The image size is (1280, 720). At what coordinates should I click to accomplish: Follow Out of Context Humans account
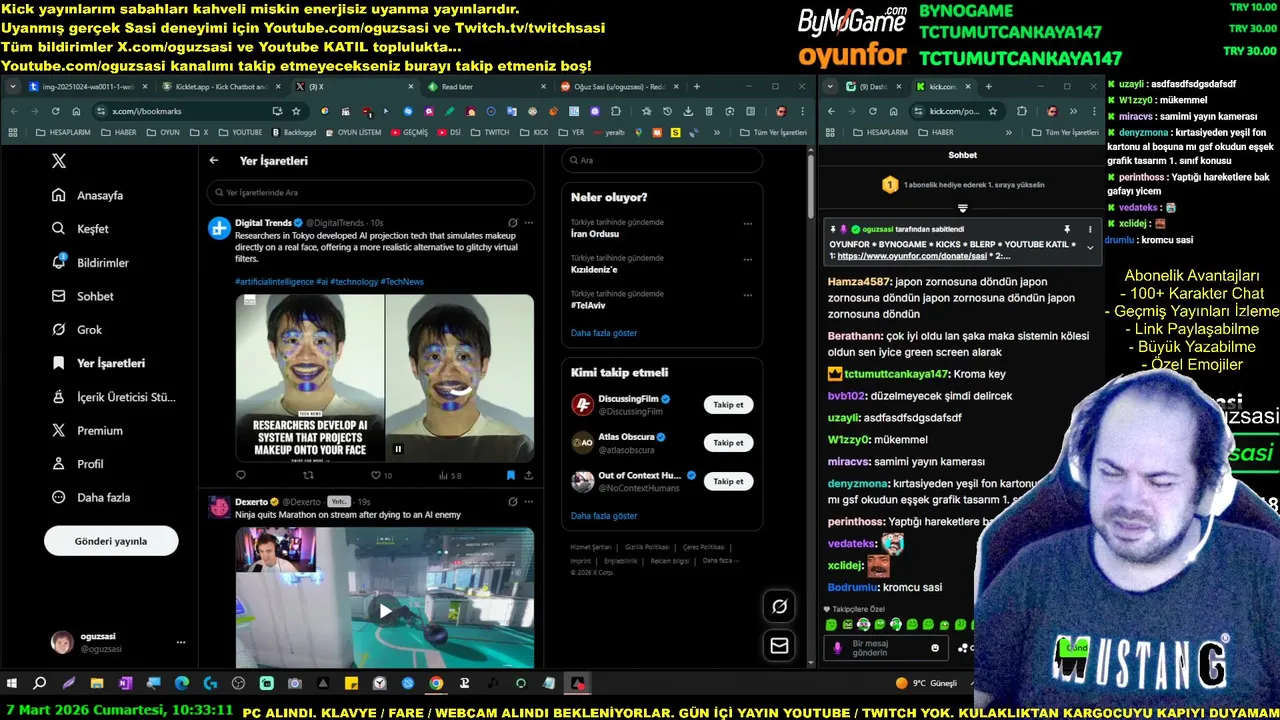[729, 481]
